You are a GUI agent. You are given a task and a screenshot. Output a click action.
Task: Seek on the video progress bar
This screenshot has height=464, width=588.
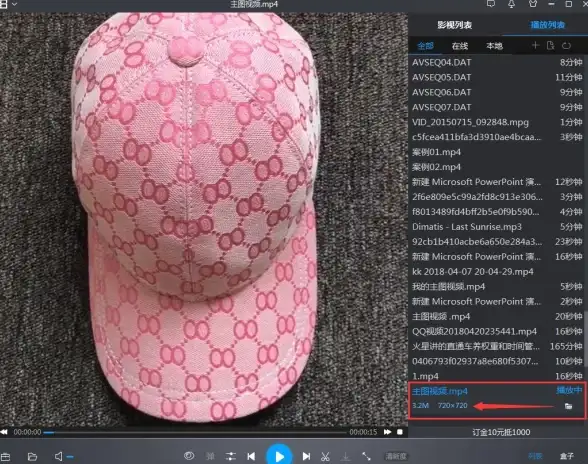[x=195, y=432]
